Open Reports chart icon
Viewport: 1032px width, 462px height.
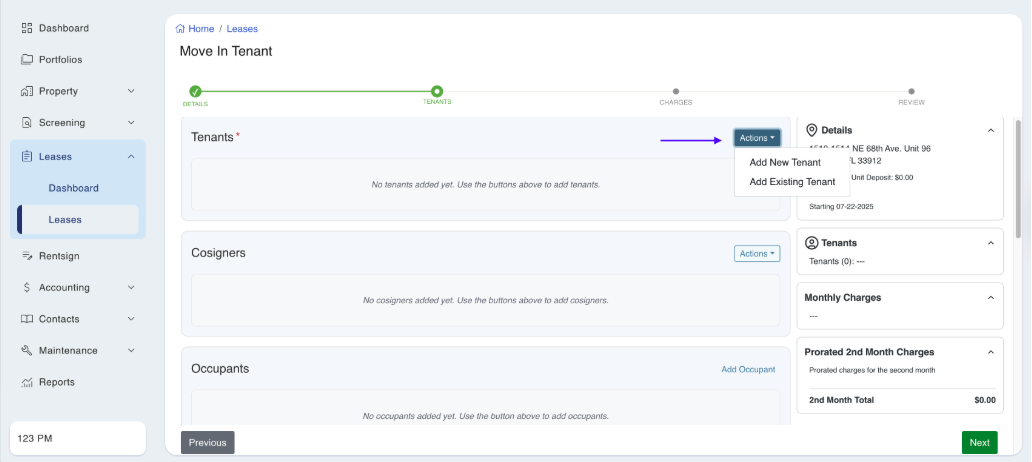click(x=27, y=382)
